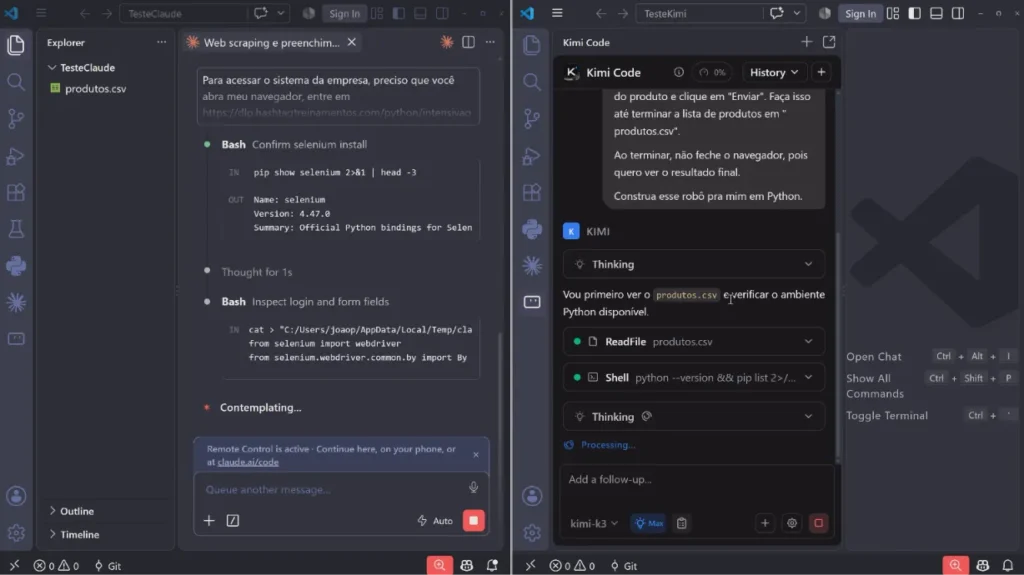Open produtos.csv in the Explorer tree
The width and height of the screenshot is (1024, 575).
click(95, 89)
